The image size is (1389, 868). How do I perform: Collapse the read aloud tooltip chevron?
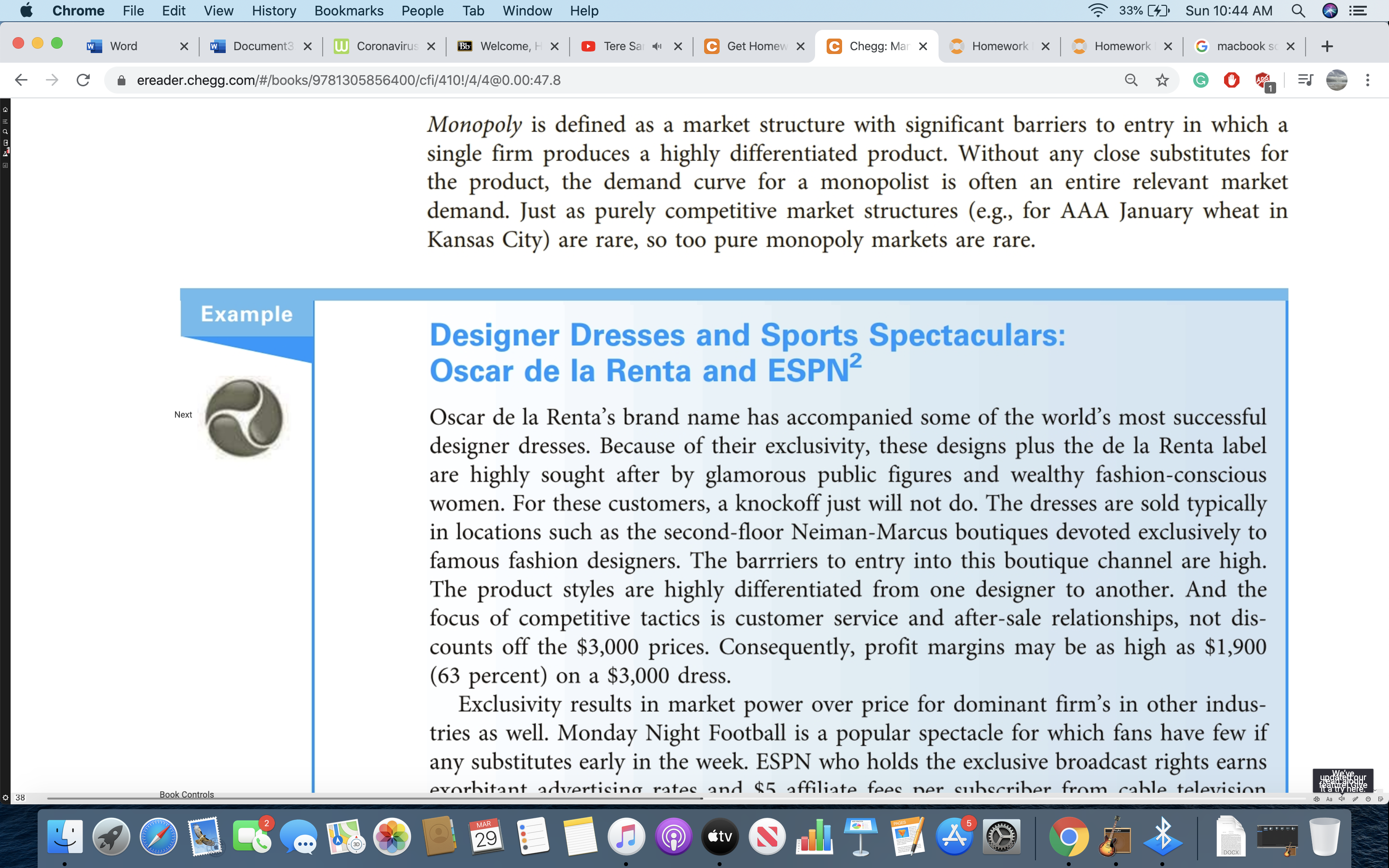[x=1375, y=790]
